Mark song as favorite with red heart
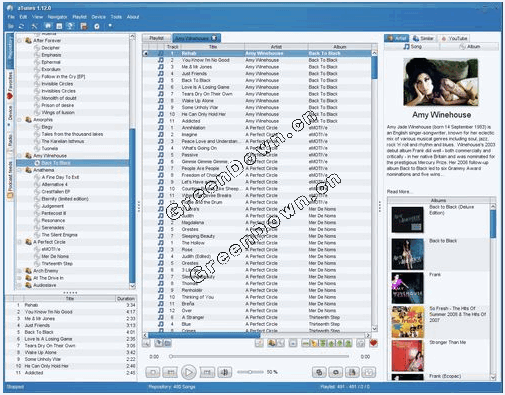 pos(373,343)
